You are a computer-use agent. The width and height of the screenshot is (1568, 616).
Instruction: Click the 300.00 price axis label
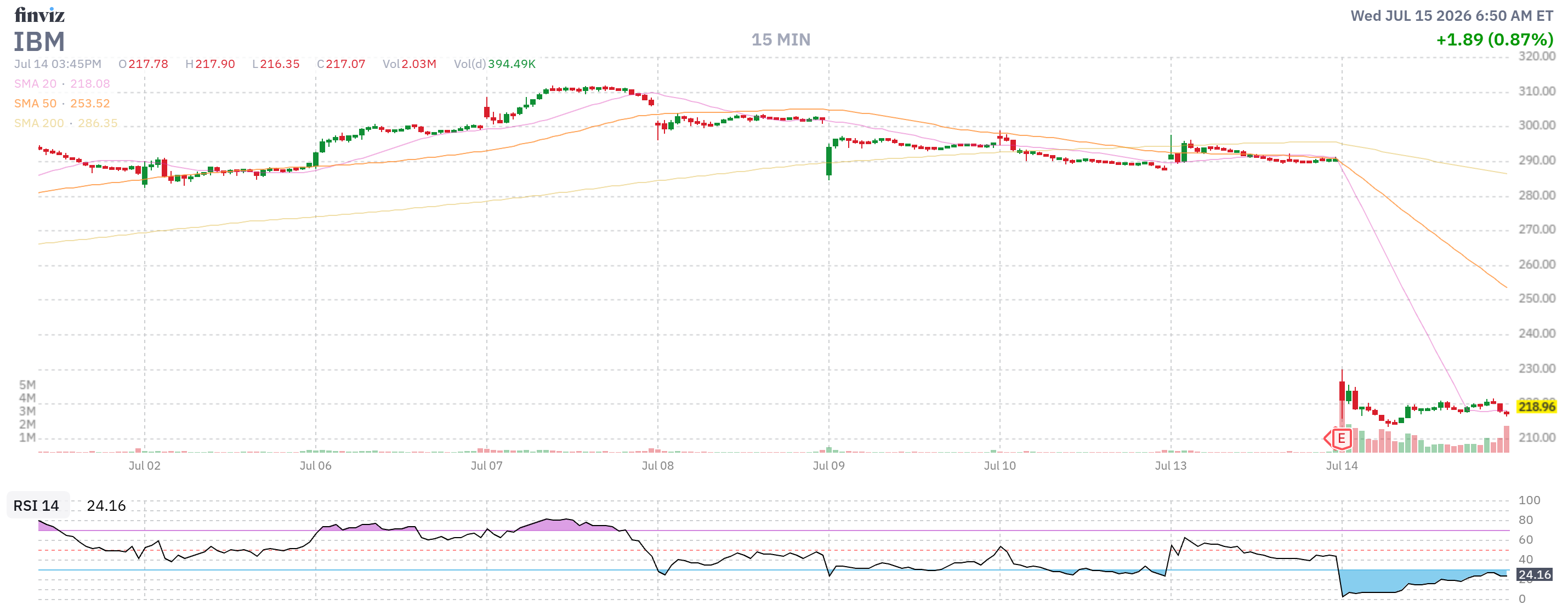pos(1536,125)
